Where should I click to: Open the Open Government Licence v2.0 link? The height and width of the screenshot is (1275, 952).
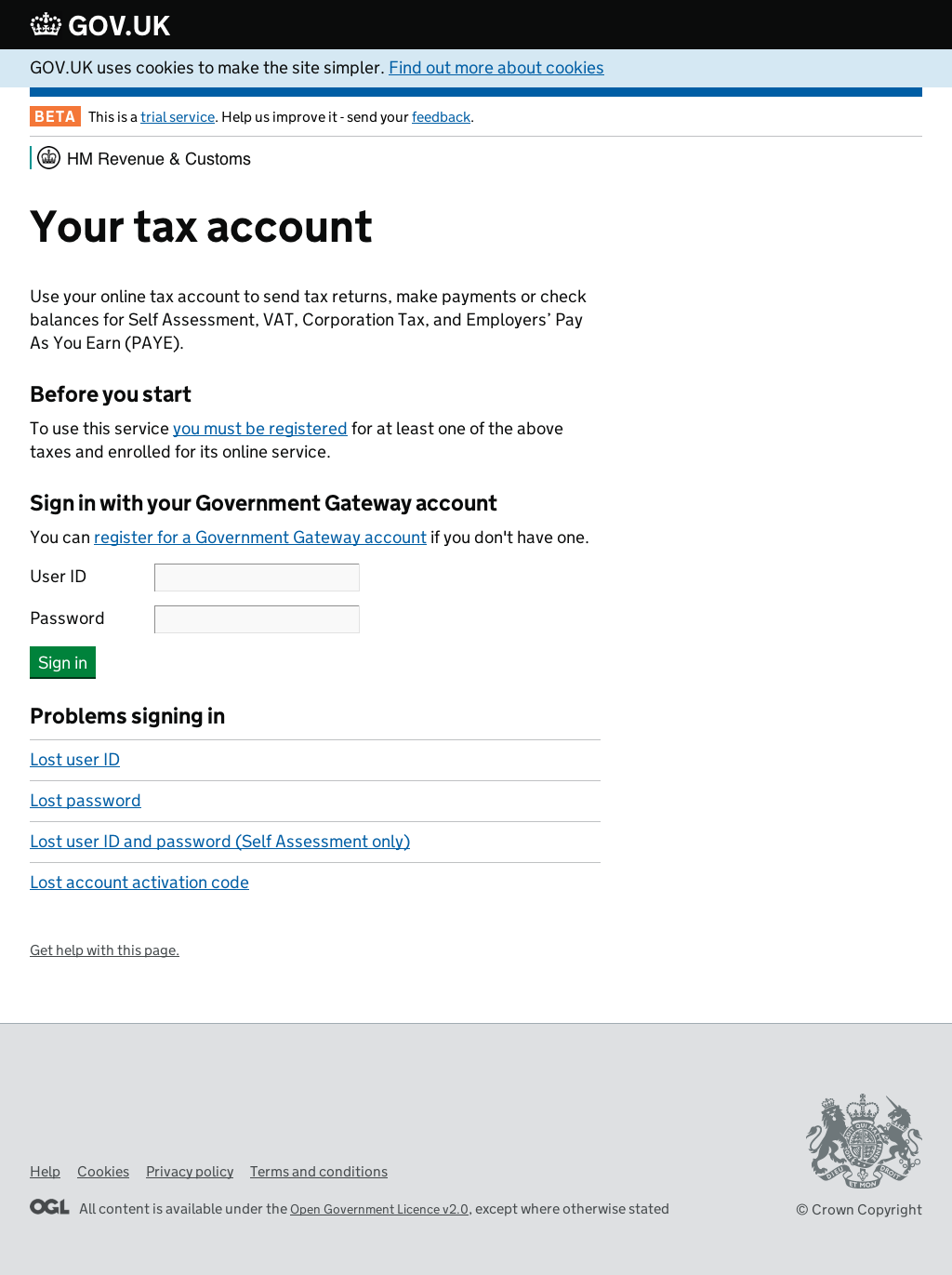pyautogui.click(x=378, y=1209)
